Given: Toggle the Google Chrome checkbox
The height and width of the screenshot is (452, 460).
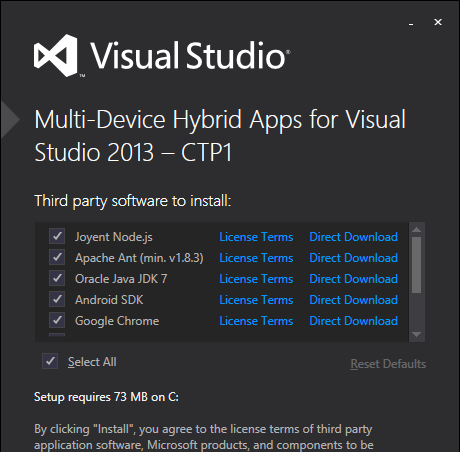Looking at the screenshot, I should pyautogui.click(x=57, y=320).
